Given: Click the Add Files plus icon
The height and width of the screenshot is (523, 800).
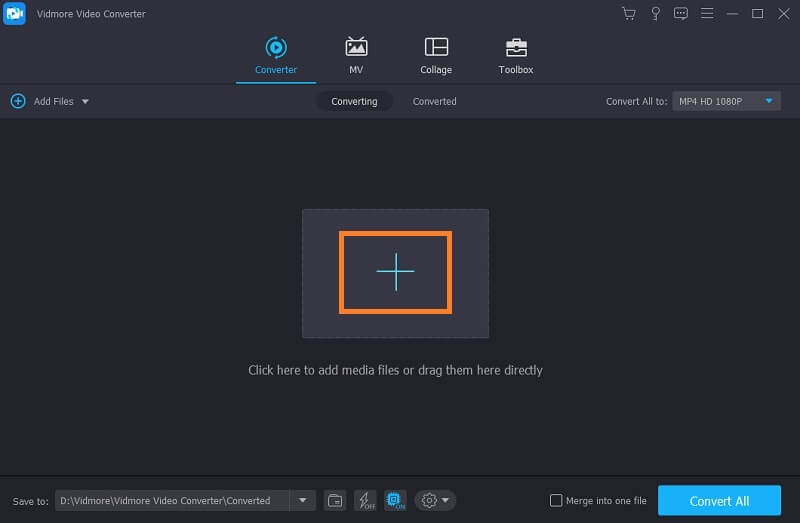Looking at the screenshot, I should pyautogui.click(x=17, y=101).
